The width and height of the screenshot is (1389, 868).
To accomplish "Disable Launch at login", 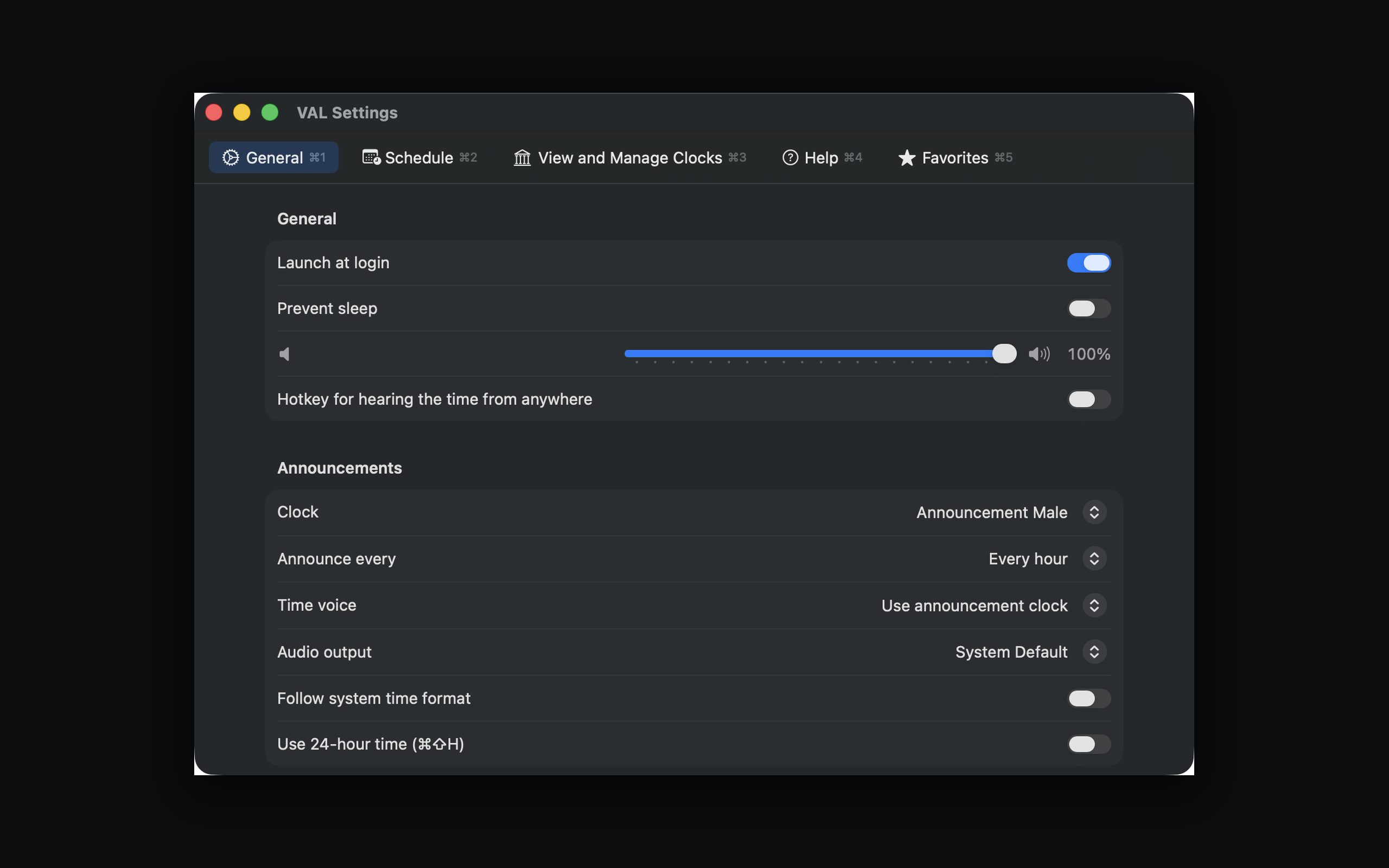I will (x=1089, y=263).
